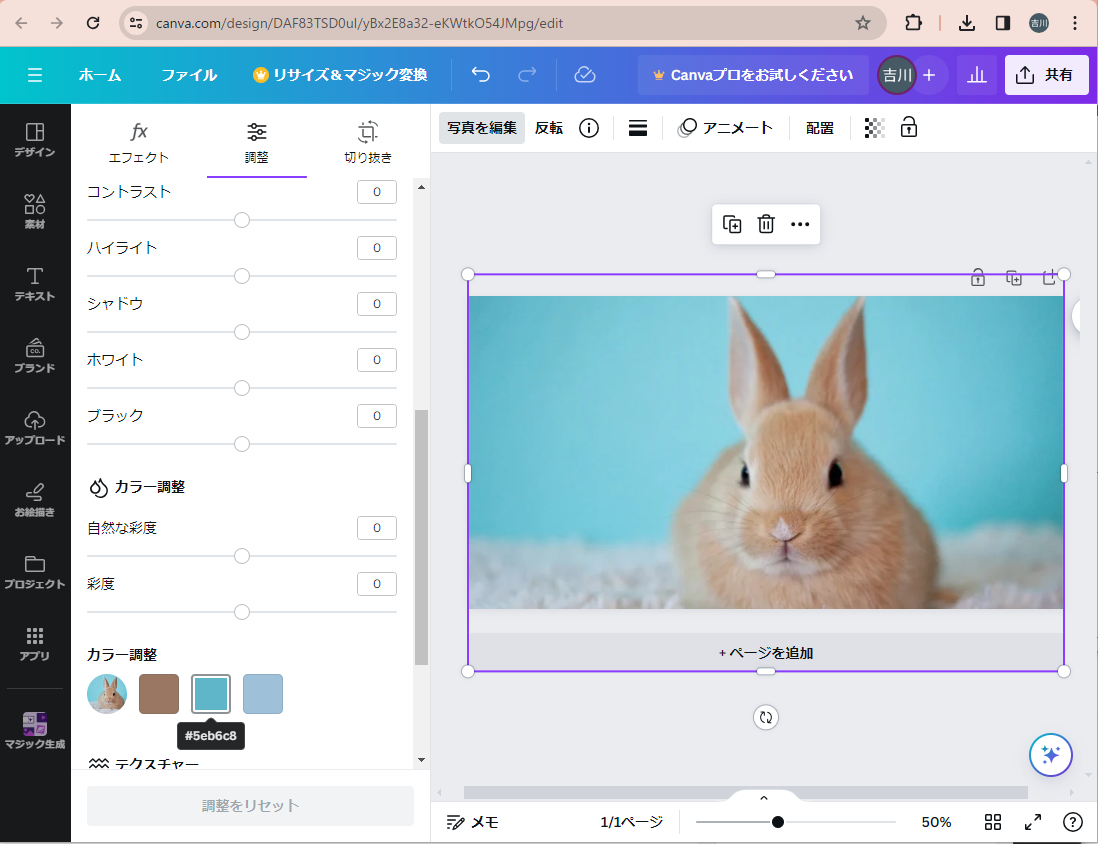Click ページを追加 to add page
1098x844 pixels.
coord(766,653)
